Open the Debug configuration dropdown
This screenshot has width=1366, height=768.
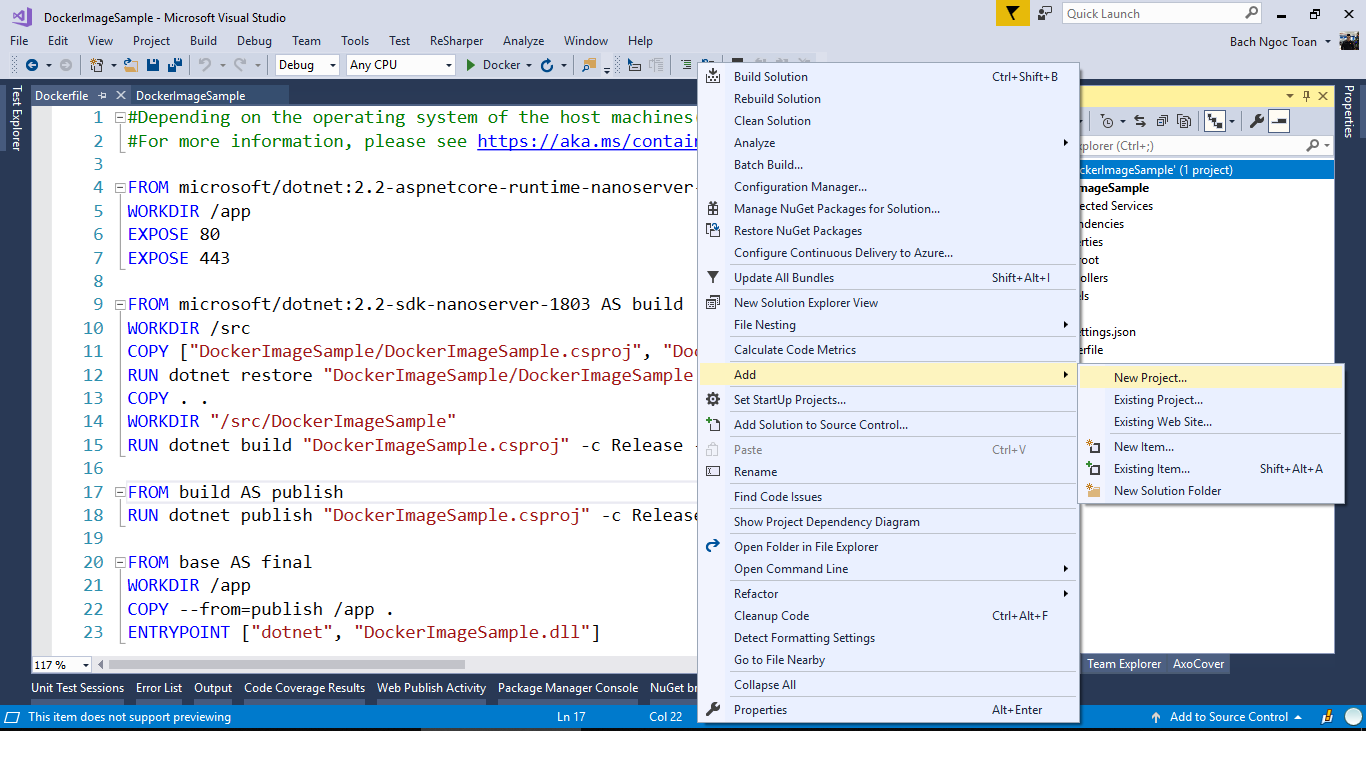(309, 65)
